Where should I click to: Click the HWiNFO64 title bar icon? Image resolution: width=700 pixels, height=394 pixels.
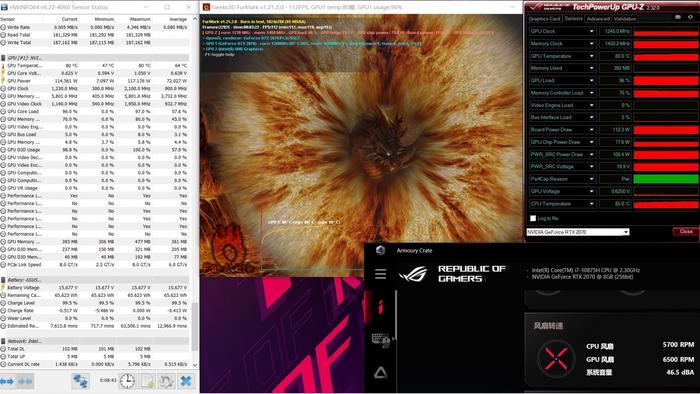click(4, 7)
